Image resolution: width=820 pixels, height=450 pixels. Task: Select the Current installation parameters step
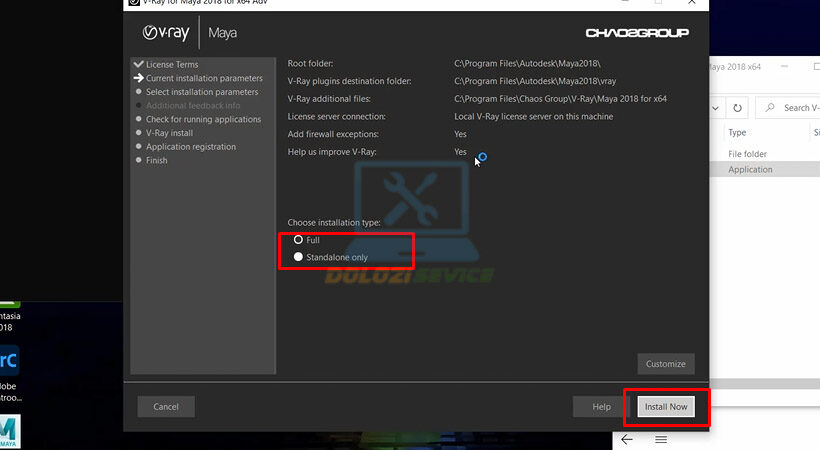203,78
